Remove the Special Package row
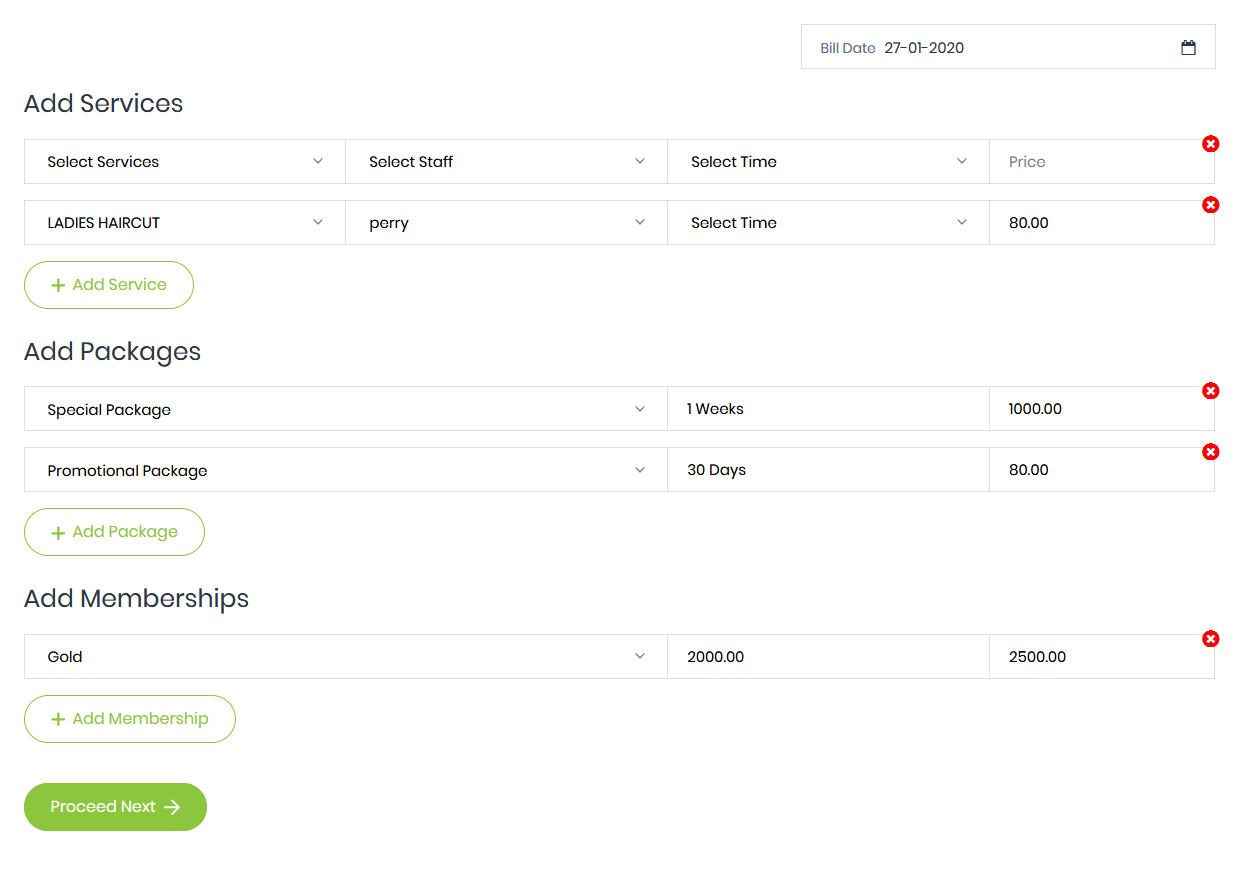1240x871 pixels. pyautogui.click(x=1210, y=391)
